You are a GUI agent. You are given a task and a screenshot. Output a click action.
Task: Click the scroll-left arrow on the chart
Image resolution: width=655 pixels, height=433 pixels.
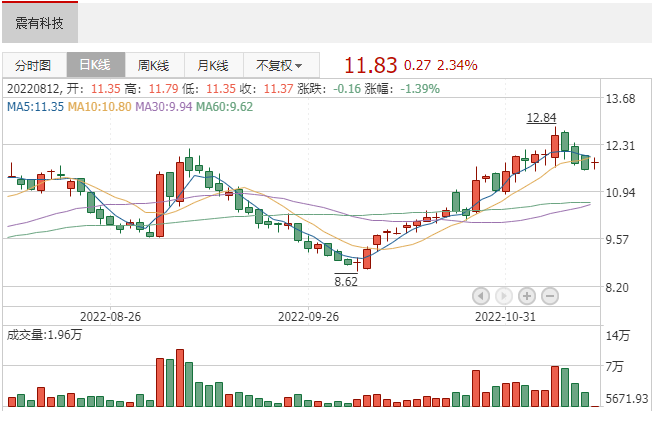[x=480, y=295]
